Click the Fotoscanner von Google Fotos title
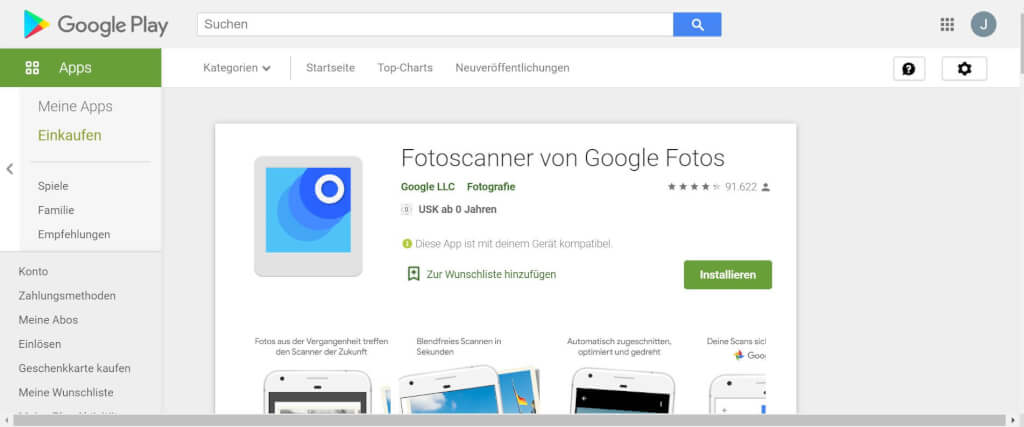This screenshot has width=1024, height=427. (563, 158)
